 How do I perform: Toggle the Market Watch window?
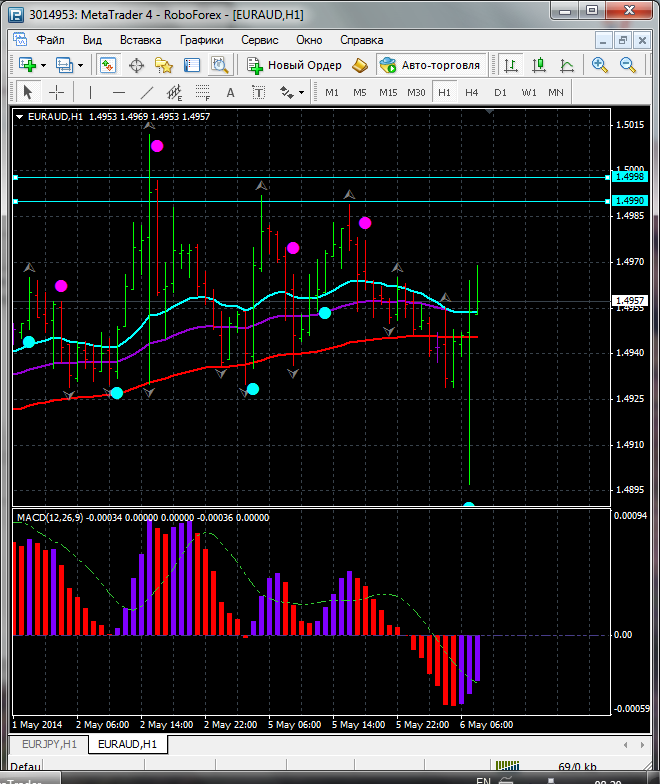pyautogui.click(x=108, y=65)
